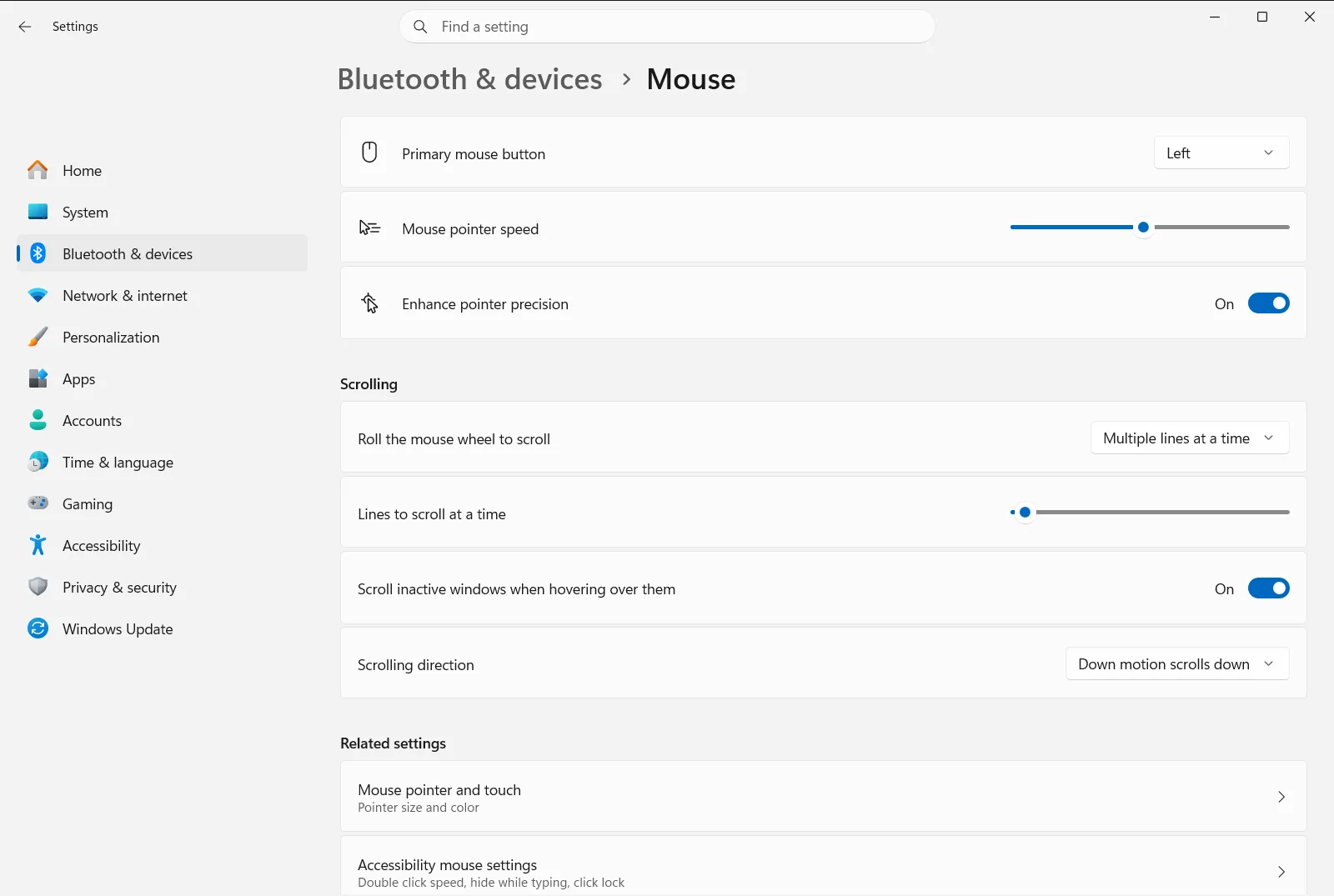Click the Related settings heading
The image size is (1334, 896).
[x=393, y=743]
